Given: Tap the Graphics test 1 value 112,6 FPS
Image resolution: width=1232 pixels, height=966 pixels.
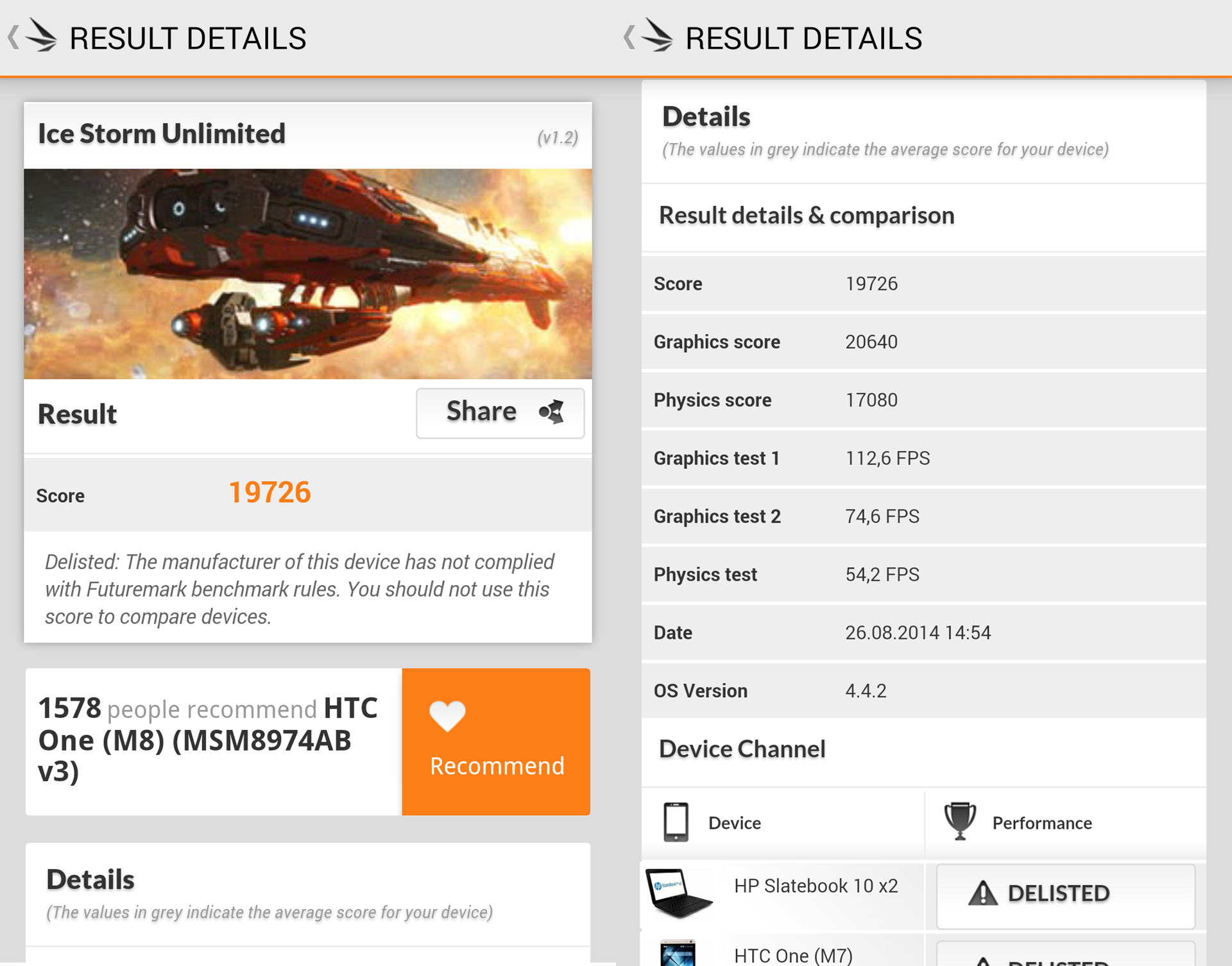Looking at the screenshot, I should [x=887, y=458].
